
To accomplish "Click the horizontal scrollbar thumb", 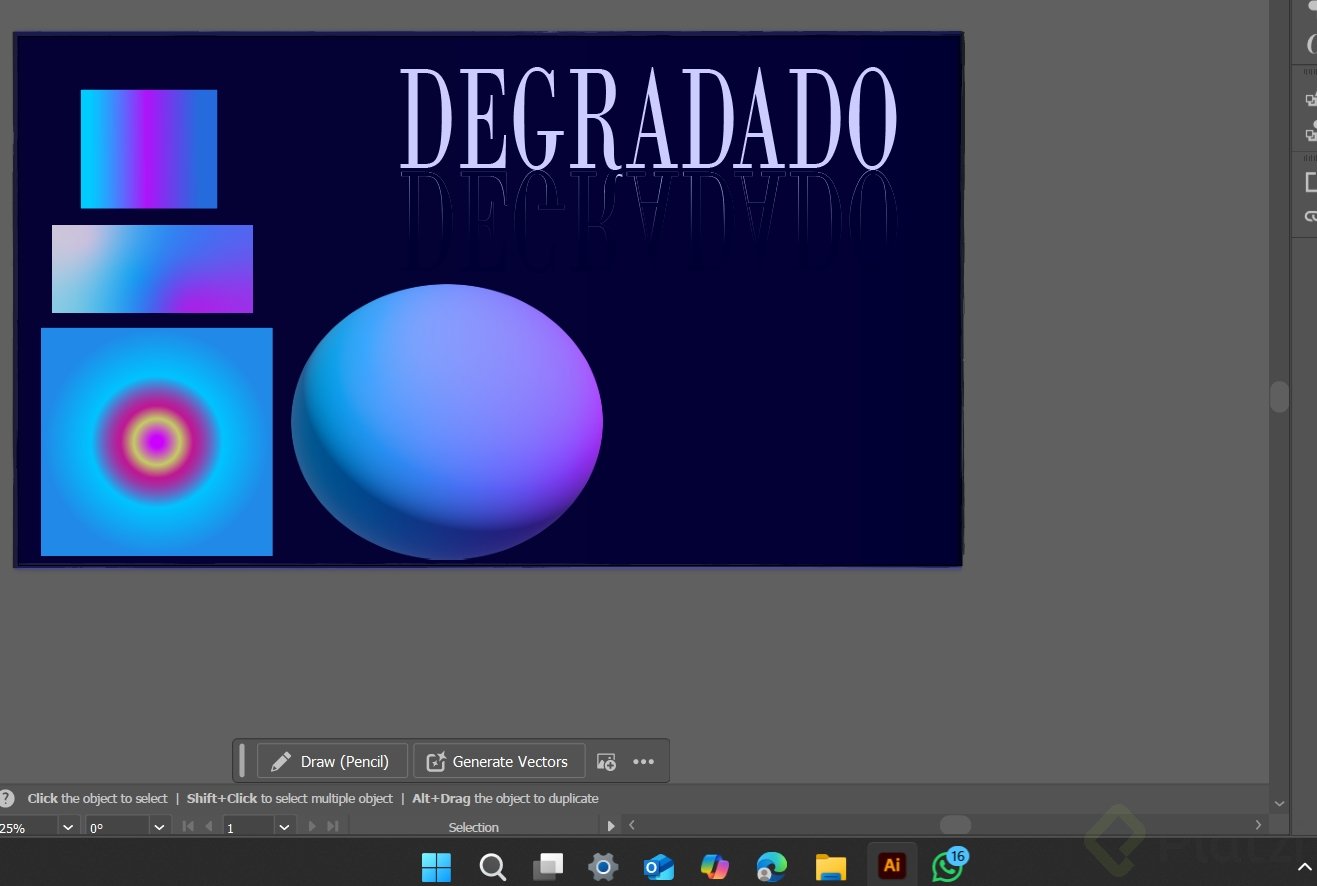I will pyautogui.click(x=955, y=825).
